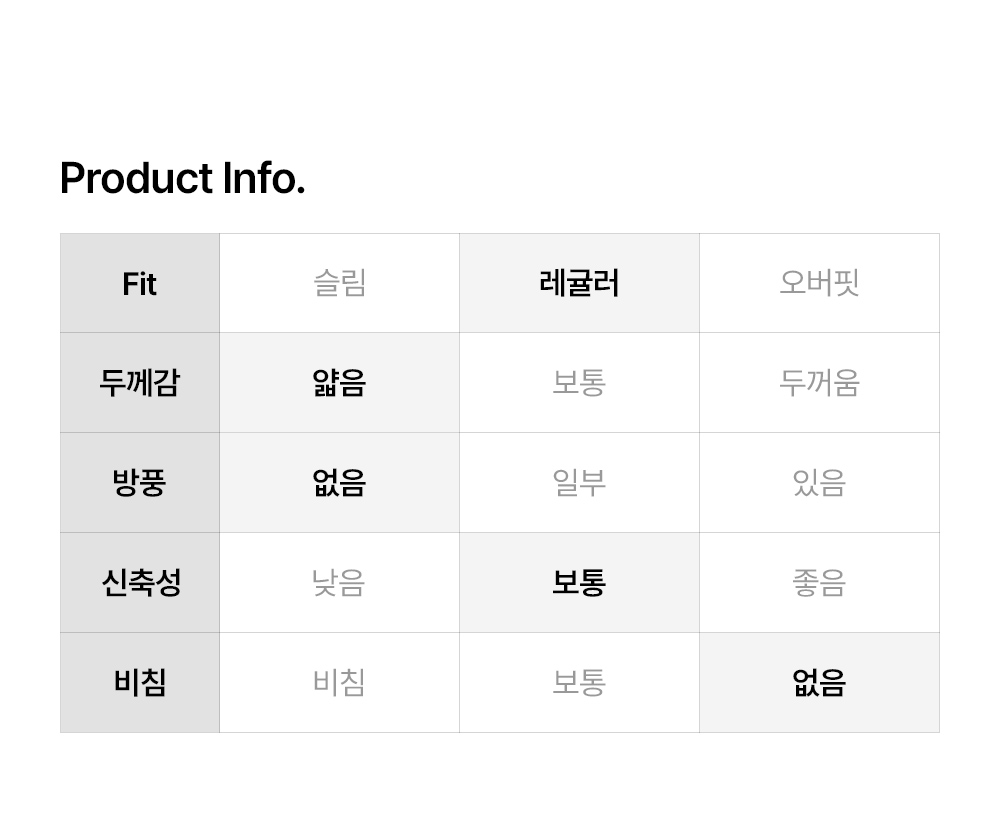Pick the 두꺼움 thickness option
This screenshot has width=1000, height=833.
click(x=819, y=383)
